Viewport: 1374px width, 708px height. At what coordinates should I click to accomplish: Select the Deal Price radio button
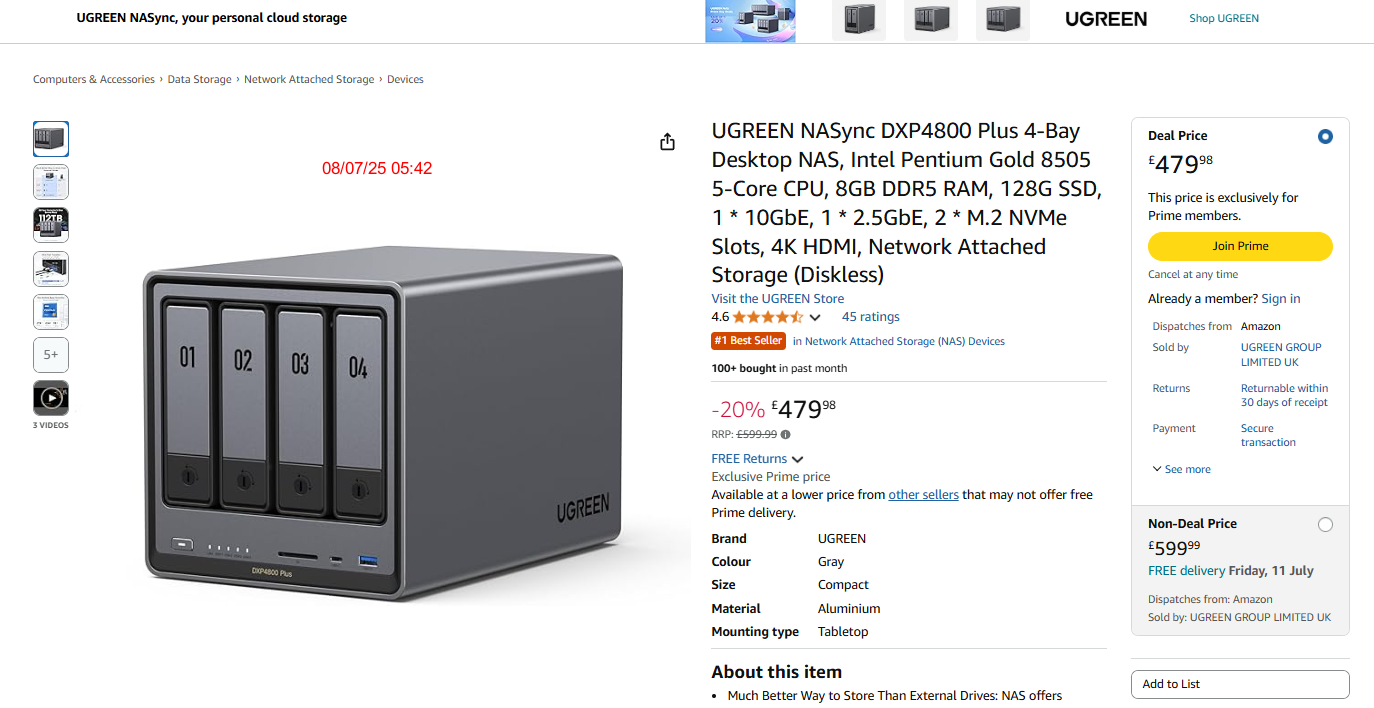pyautogui.click(x=1325, y=136)
